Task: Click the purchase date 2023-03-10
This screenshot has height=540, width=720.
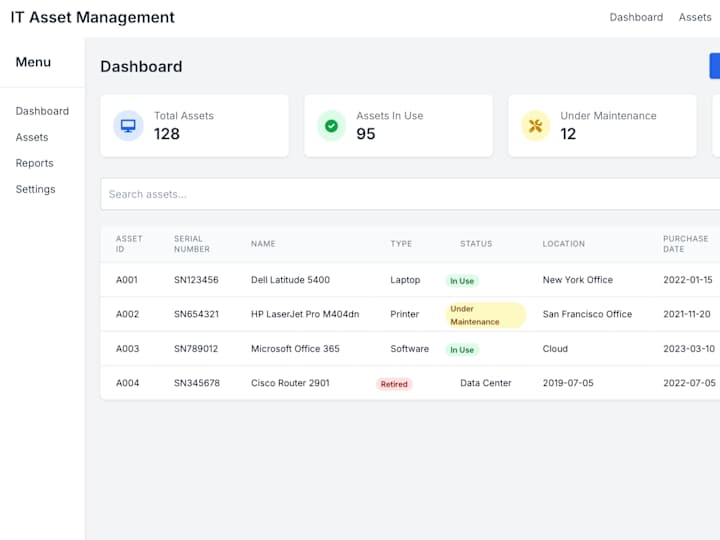Action: pos(689,349)
